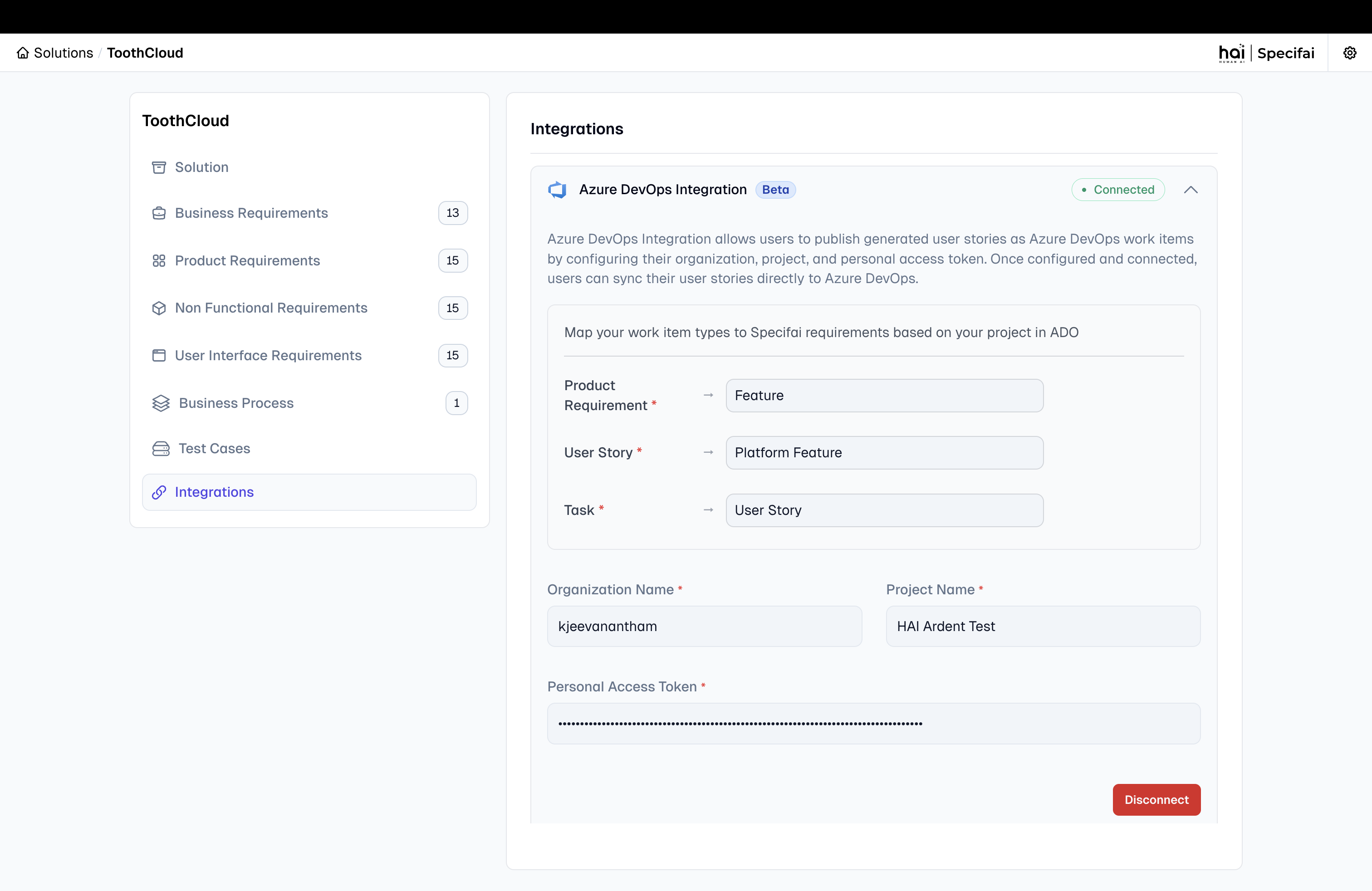The height and width of the screenshot is (891, 1372).
Task: Open the Task mapping field User Story
Action: (x=884, y=511)
